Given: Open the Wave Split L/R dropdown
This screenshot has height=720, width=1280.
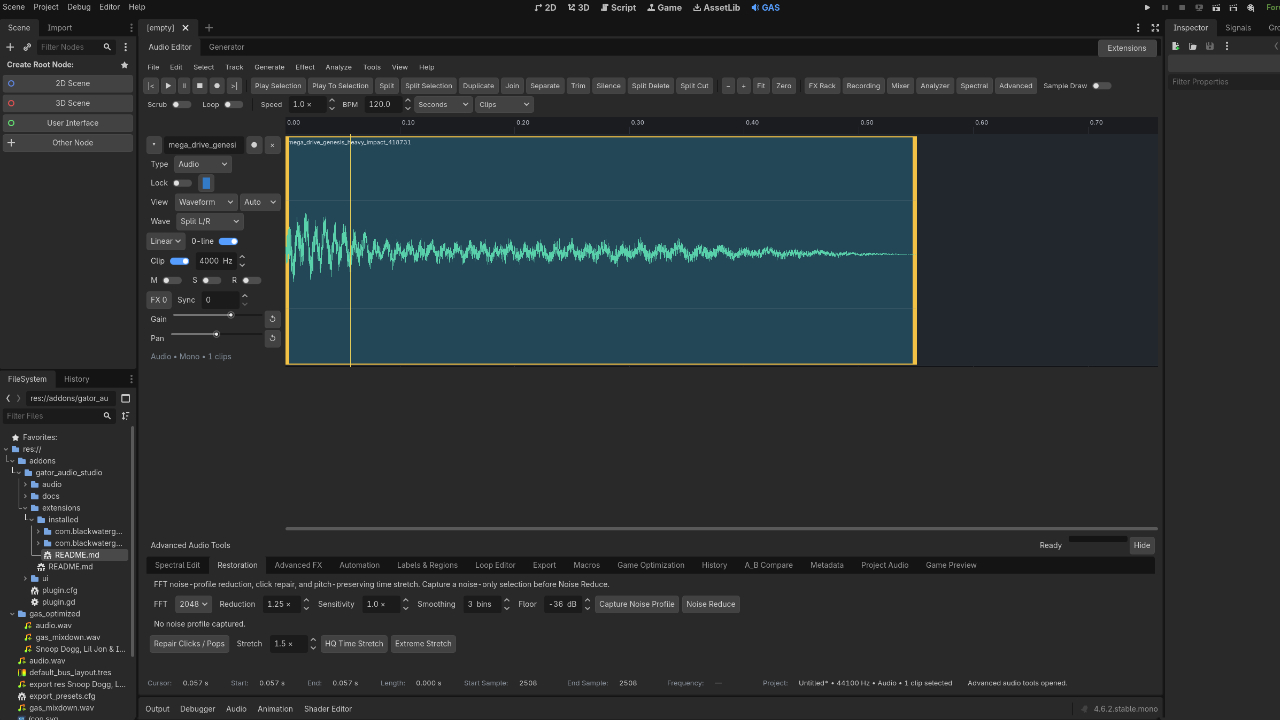Looking at the screenshot, I should [x=209, y=221].
